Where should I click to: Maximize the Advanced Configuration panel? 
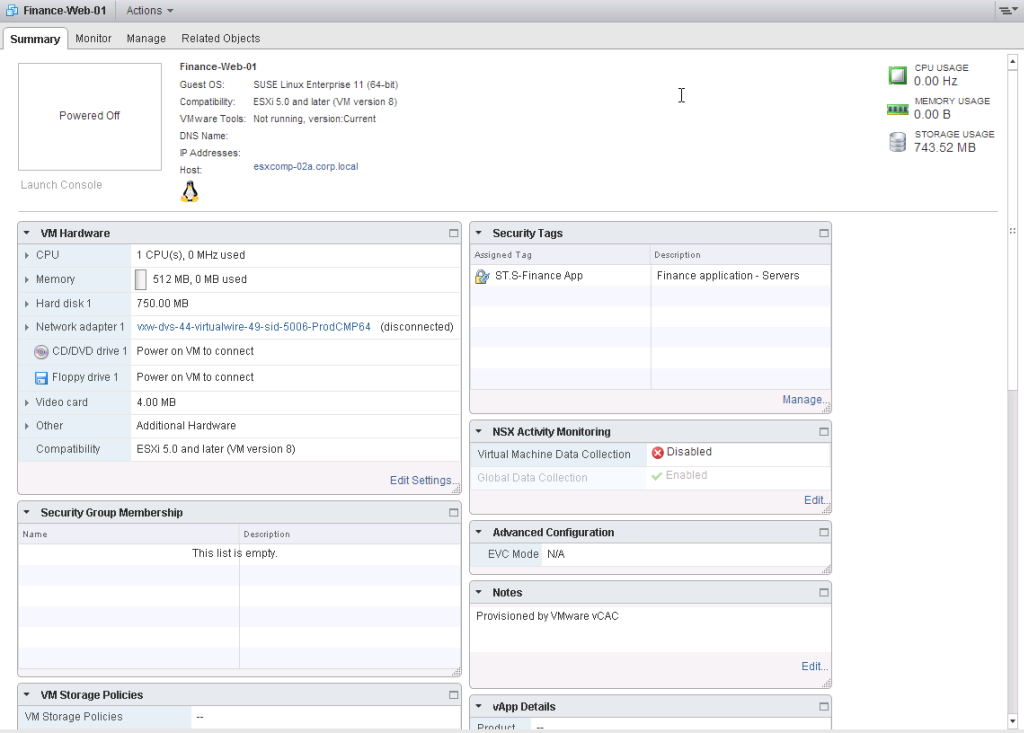point(824,532)
